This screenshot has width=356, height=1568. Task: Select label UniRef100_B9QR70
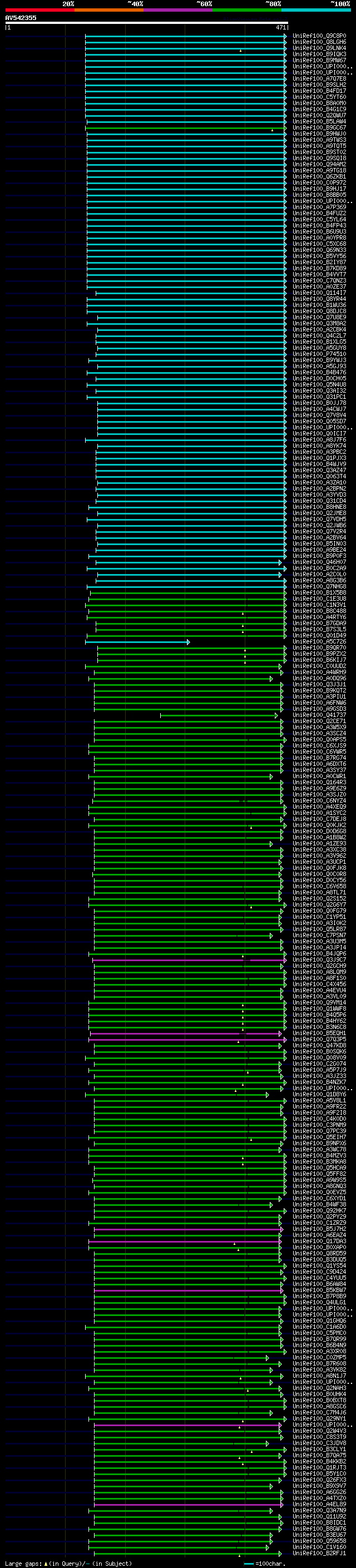319,647
